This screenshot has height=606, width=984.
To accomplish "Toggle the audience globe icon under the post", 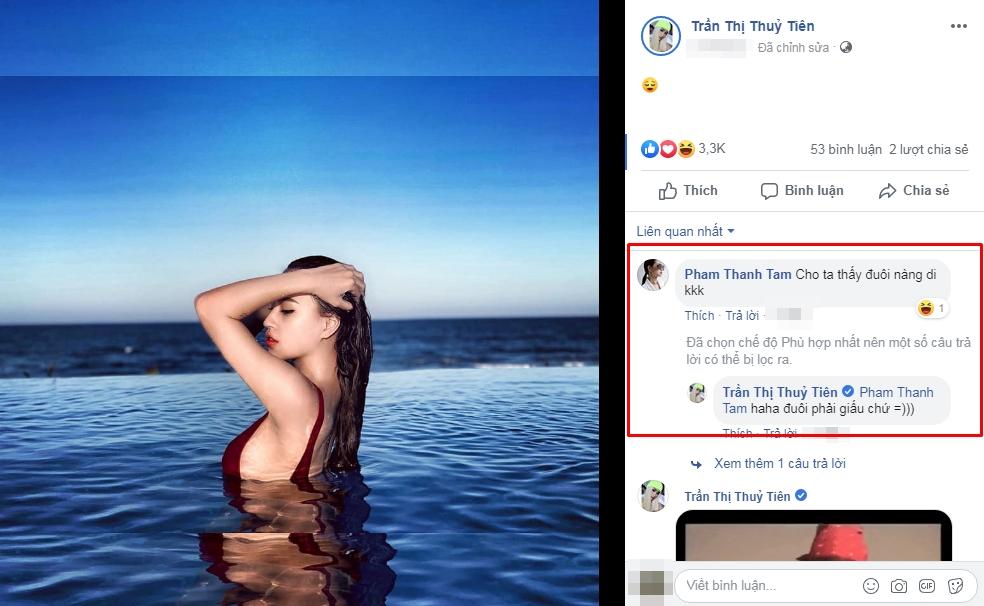I will click(x=846, y=47).
